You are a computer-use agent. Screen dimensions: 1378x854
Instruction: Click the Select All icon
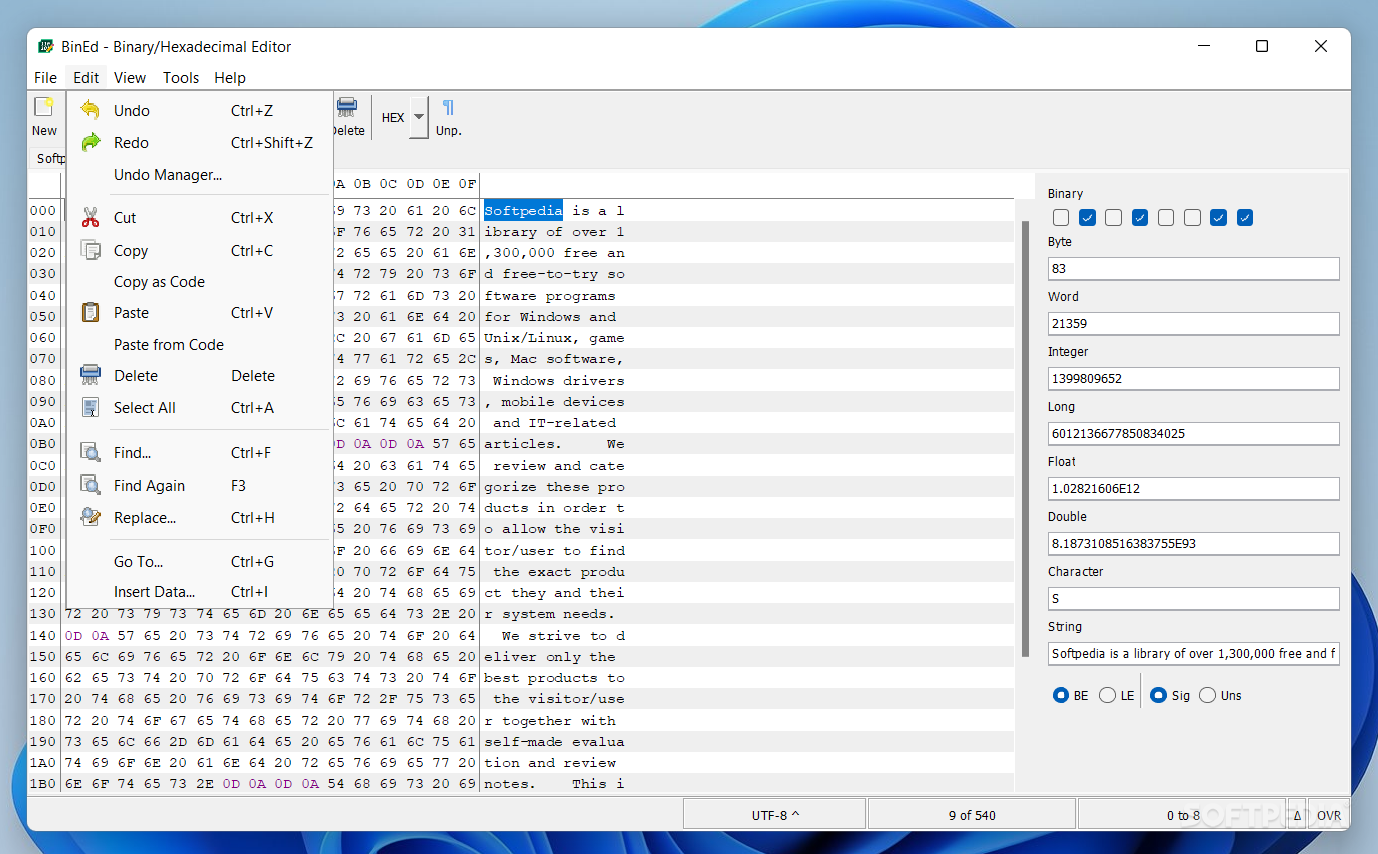tap(91, 407)
